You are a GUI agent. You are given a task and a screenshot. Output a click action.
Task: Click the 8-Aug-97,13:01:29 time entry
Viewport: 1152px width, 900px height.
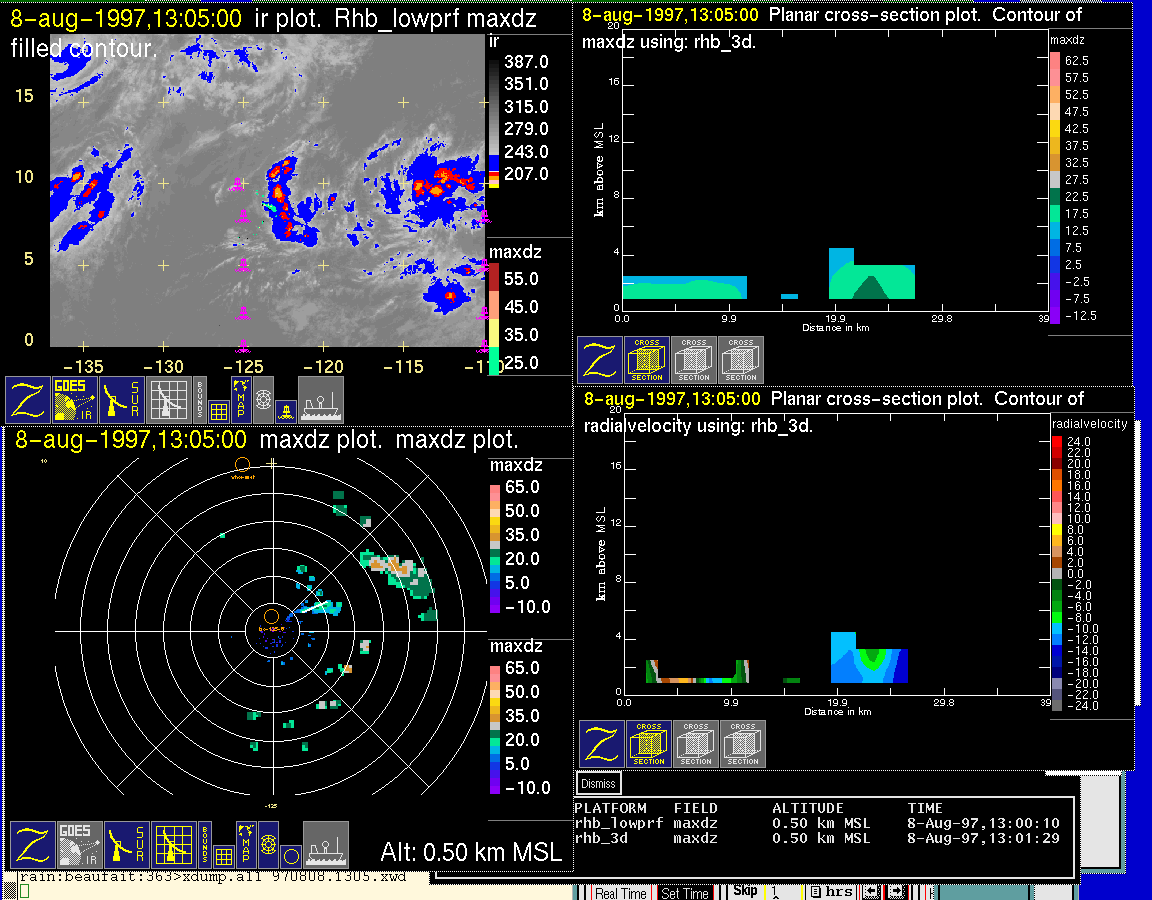click(x=983, y=838)
